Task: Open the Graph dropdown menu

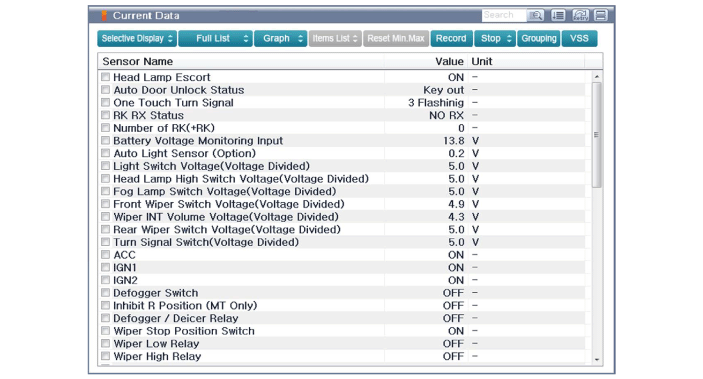Action: point(281,39)
